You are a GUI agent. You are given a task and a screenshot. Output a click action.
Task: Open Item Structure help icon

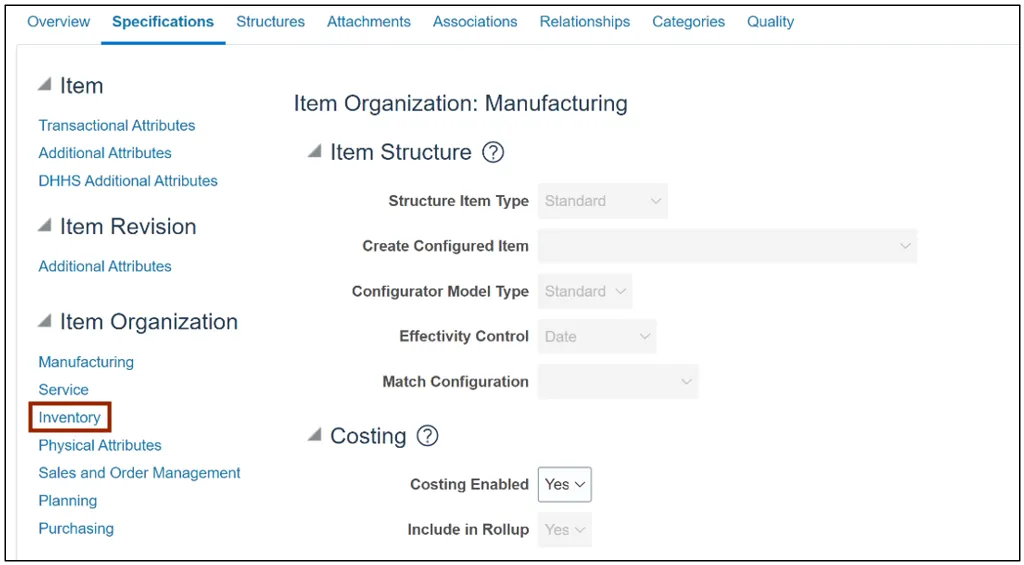493,153
